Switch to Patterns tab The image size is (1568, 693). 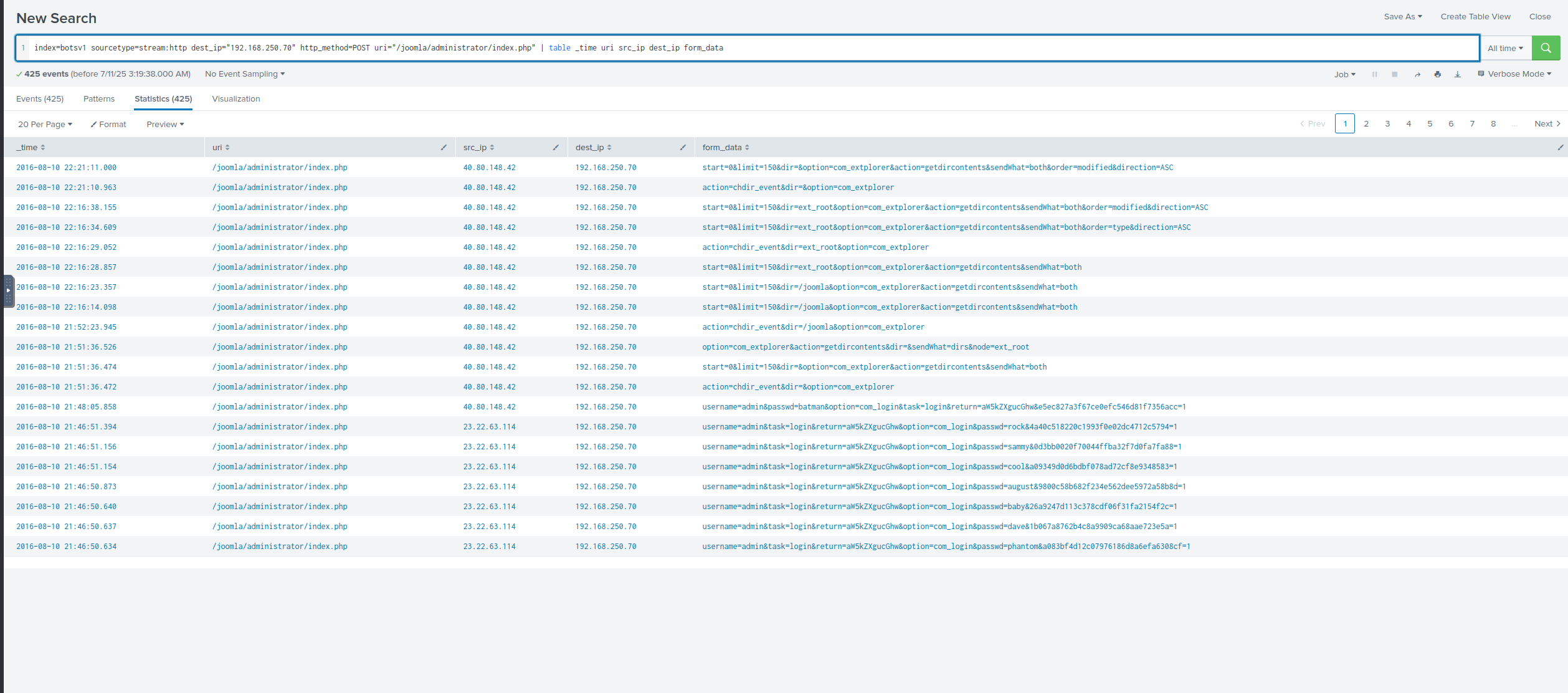(99, 99)
